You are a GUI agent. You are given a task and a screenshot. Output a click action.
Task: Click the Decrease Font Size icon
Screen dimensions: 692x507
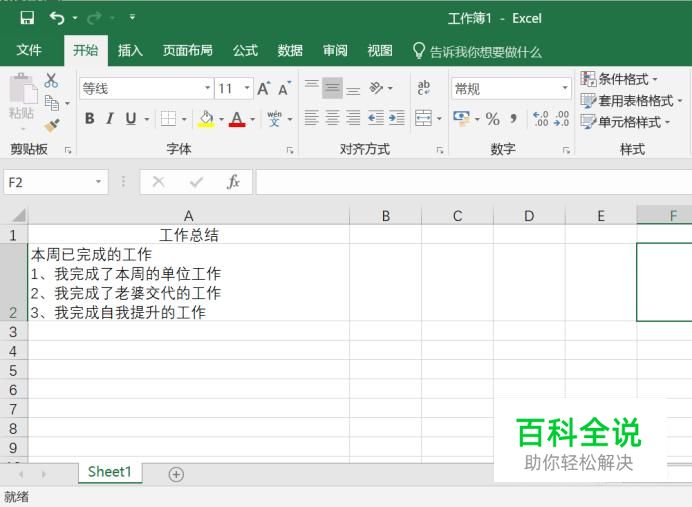284,89
